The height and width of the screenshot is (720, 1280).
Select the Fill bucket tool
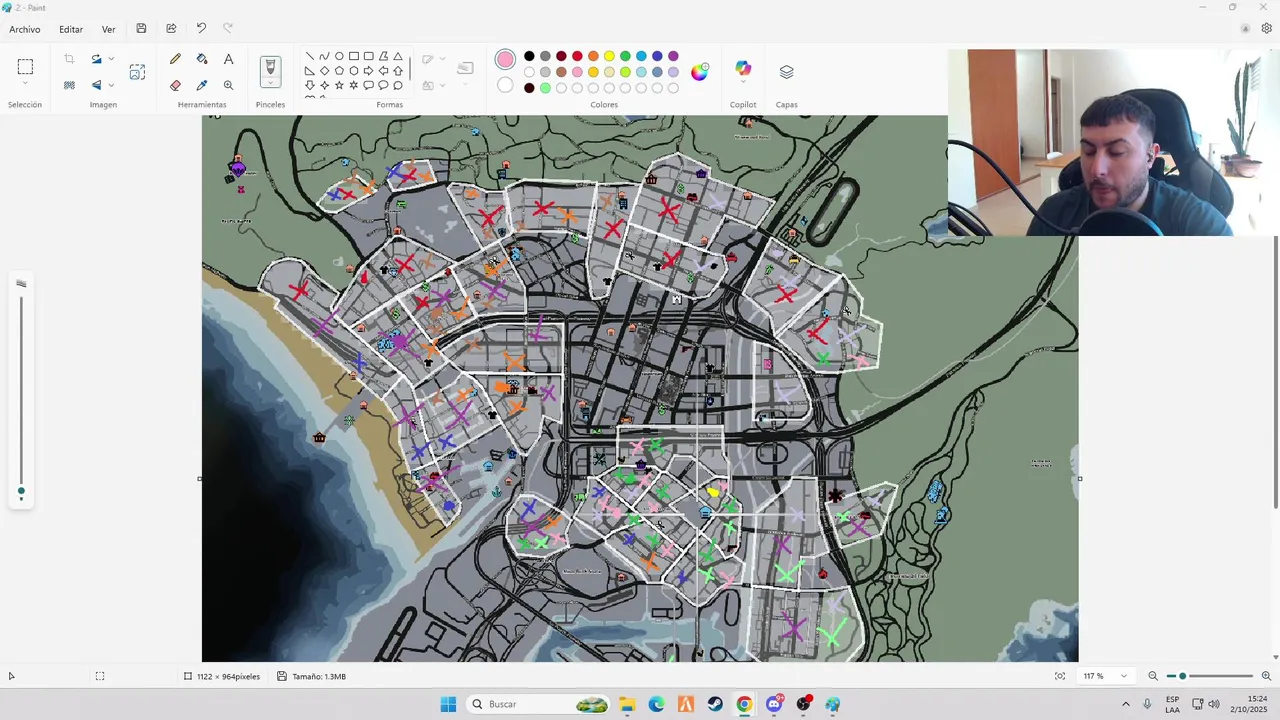(x=202, y=59)
